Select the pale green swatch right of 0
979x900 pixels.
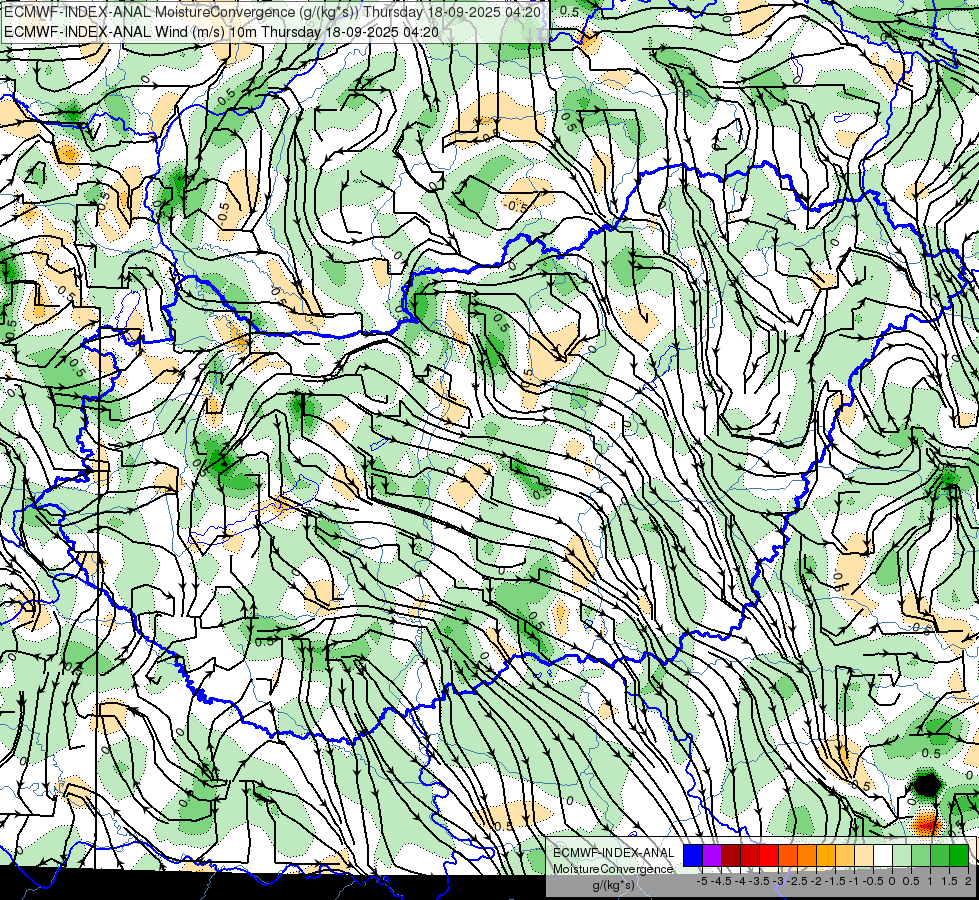[902, 856]
